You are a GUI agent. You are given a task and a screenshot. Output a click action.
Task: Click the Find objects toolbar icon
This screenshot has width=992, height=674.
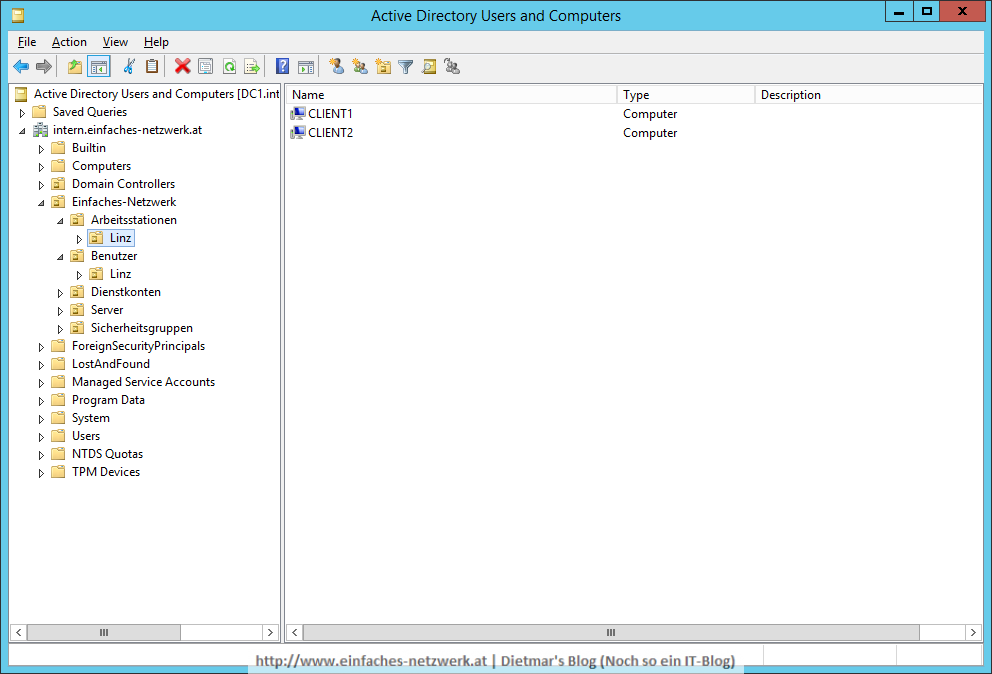point(429,66)
